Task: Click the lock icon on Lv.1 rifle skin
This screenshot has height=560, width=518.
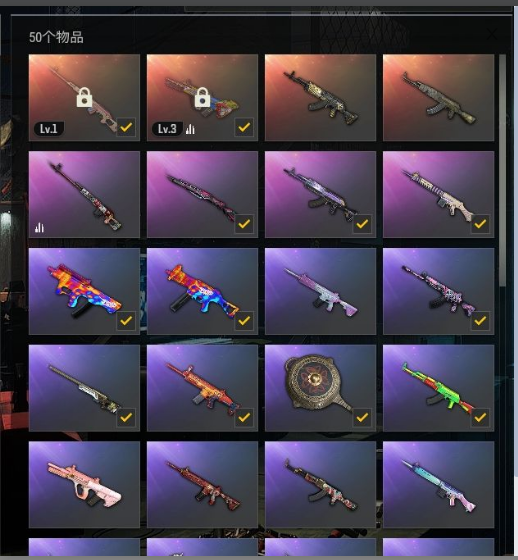Action: tap(84, 97)
